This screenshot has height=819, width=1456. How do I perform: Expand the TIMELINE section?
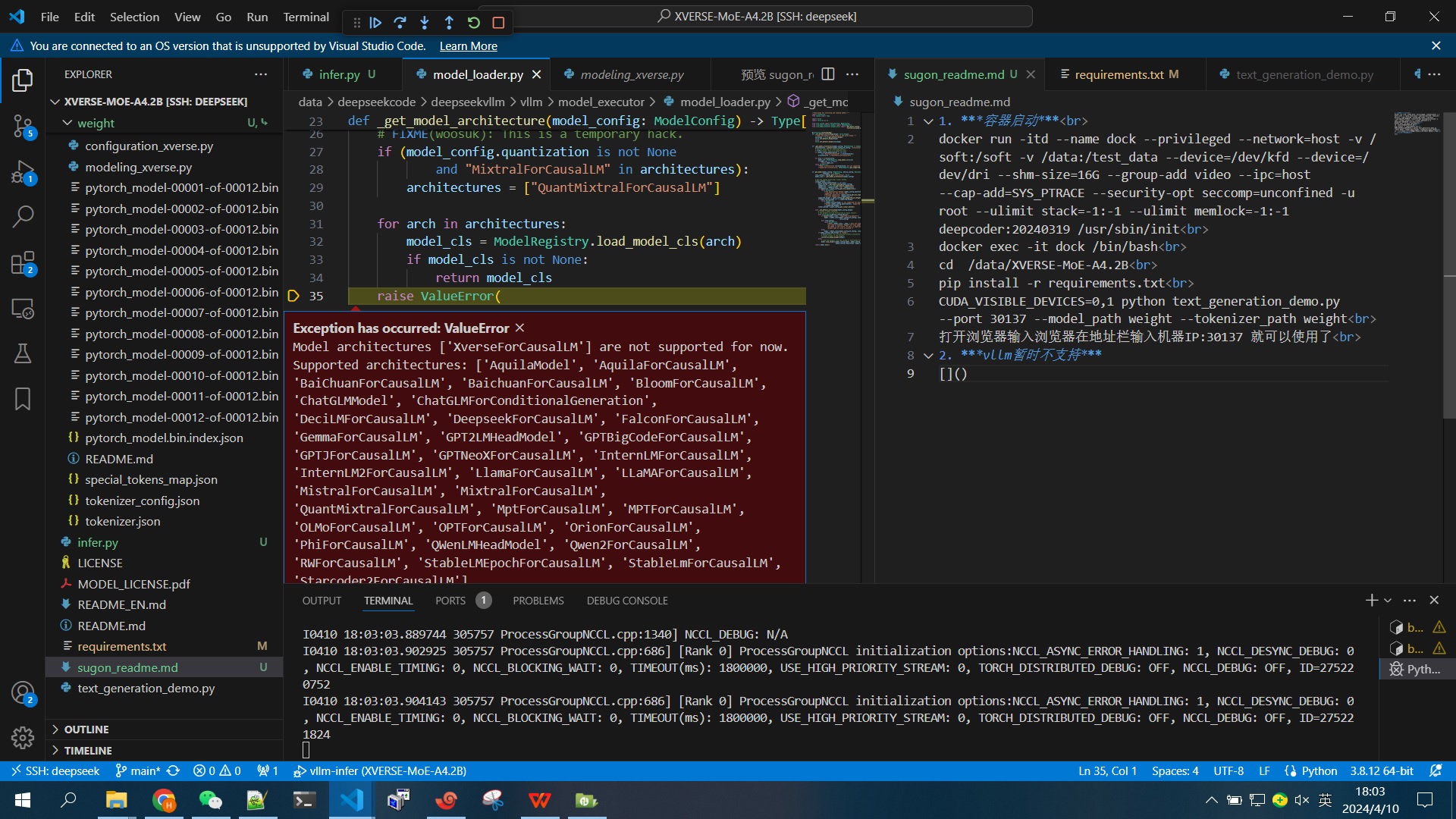[x=87, y=750]
